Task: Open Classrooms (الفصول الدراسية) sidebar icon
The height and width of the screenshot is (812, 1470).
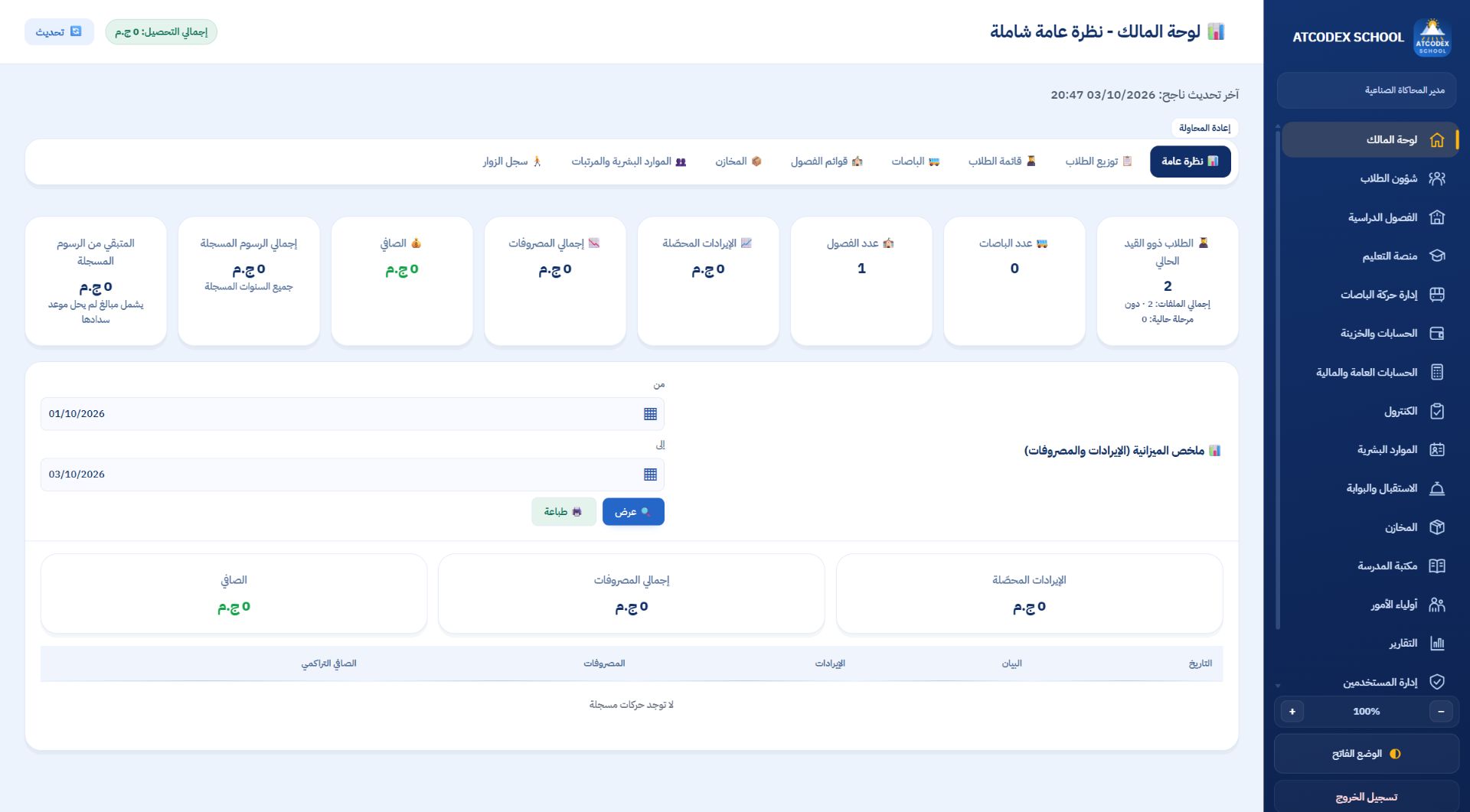Action: coord(1437,217)
